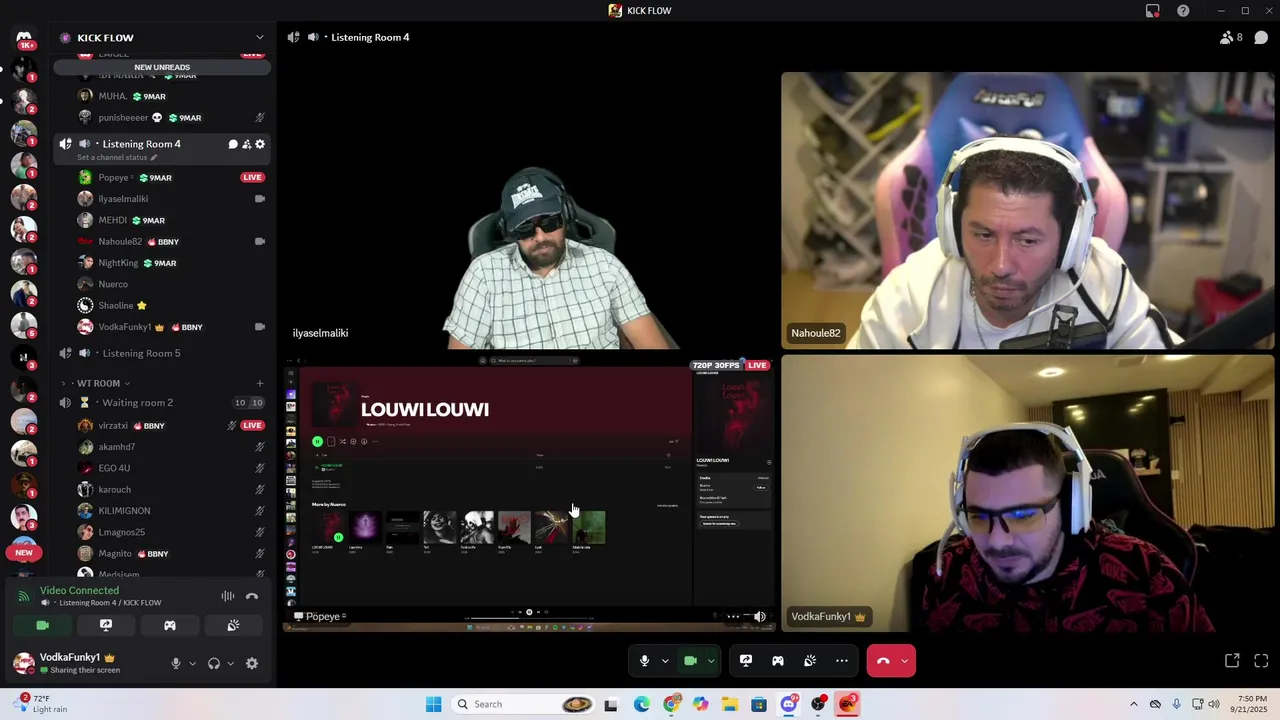Focus Popeye live stream tile

click(530, 494)
